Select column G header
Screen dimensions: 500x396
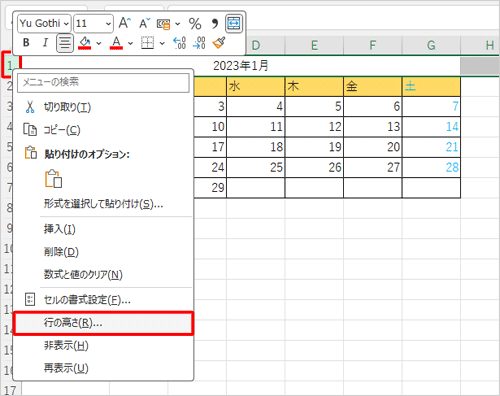[x=431, y=45]
